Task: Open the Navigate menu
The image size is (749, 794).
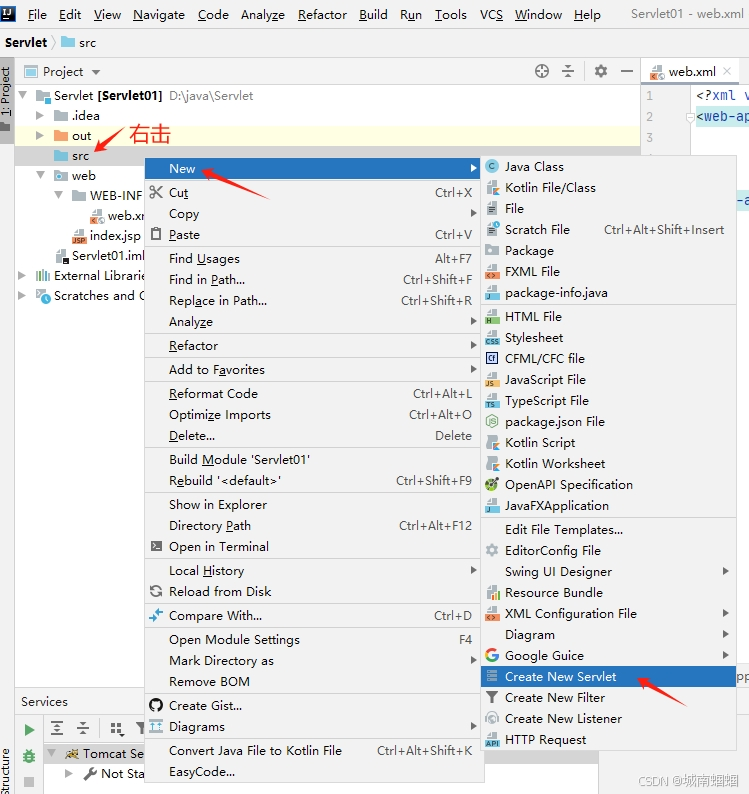Action: click(159, 15)
